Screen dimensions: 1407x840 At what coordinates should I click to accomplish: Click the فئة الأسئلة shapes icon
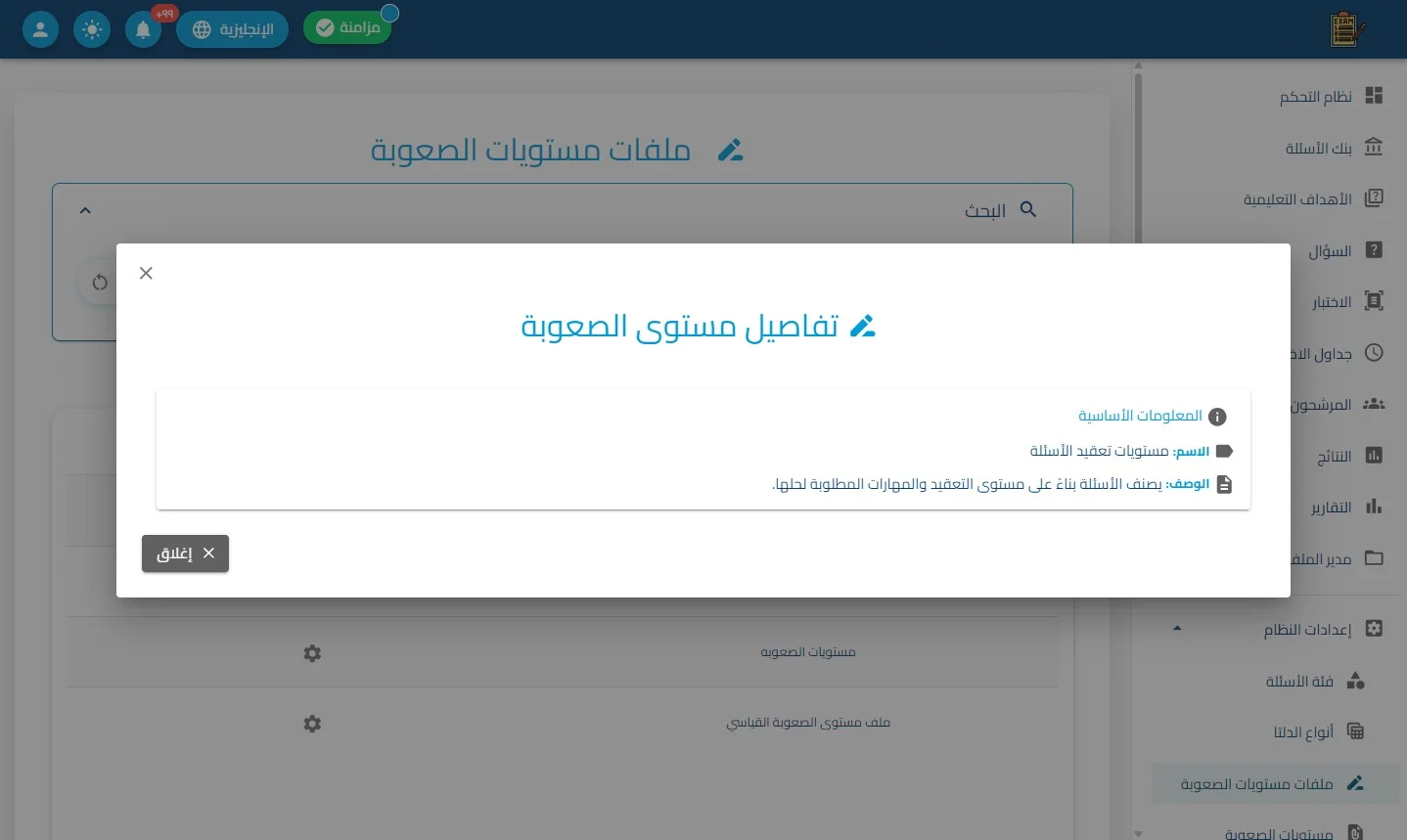(x=1355, y=681)
